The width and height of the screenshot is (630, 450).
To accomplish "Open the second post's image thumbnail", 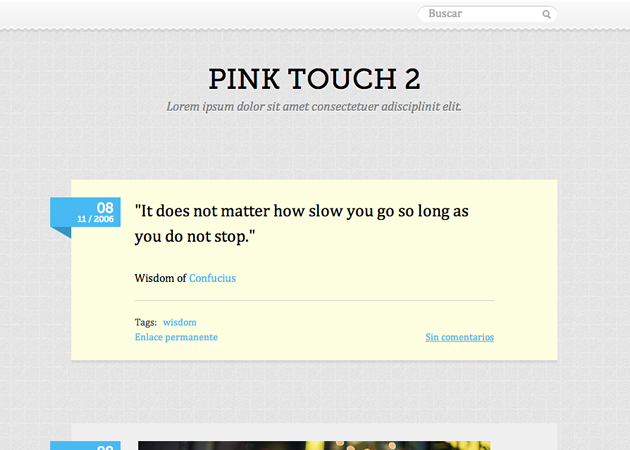I will 314,445.
